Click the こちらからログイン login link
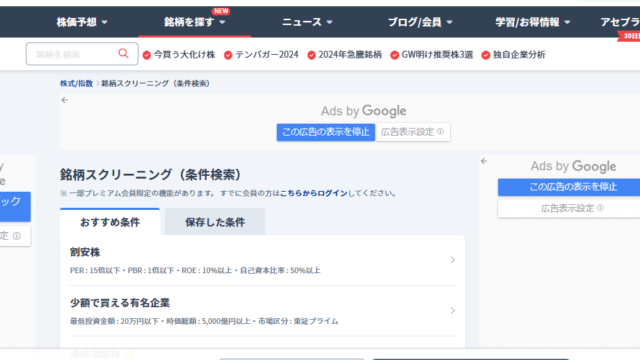Viewport: 640px width, 360px height. click(x=313, y=193)
